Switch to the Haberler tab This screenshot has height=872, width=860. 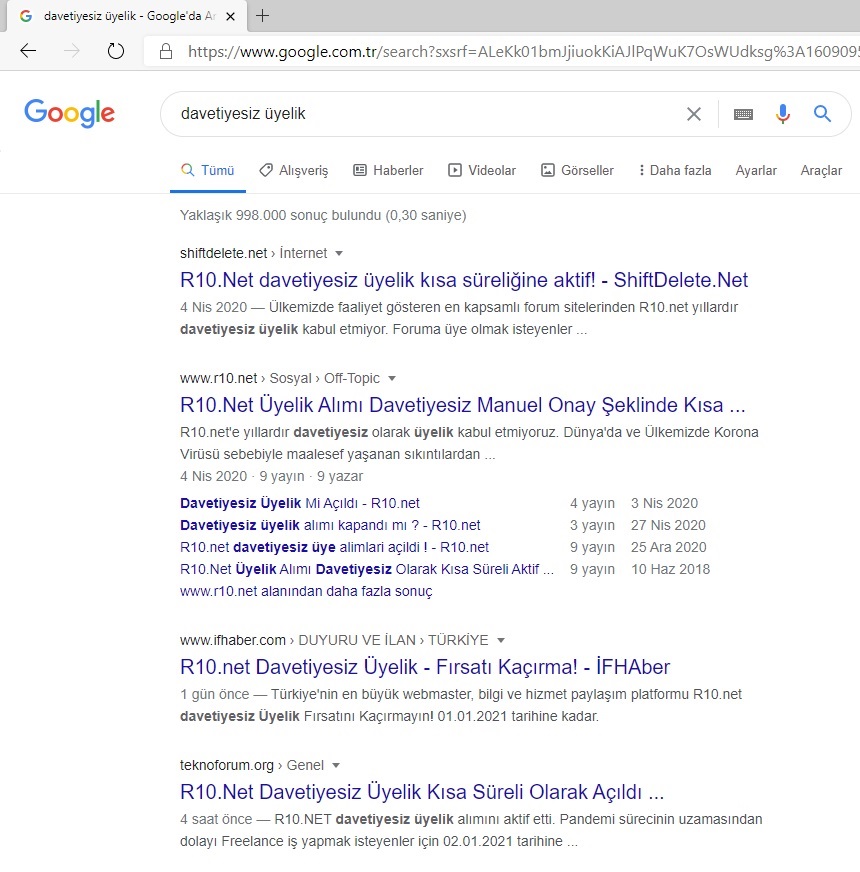388,170
